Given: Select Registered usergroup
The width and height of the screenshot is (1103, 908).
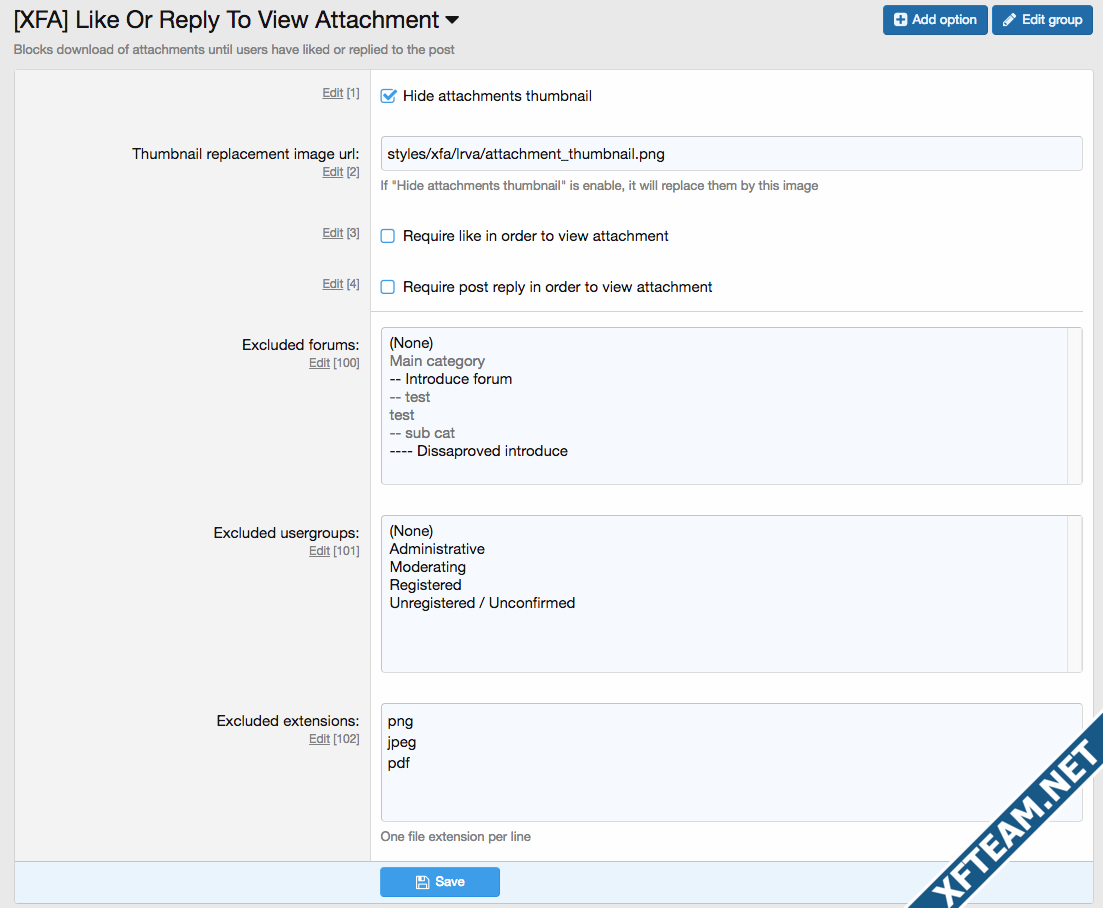Looking at the screenshot, I should 426,584.
